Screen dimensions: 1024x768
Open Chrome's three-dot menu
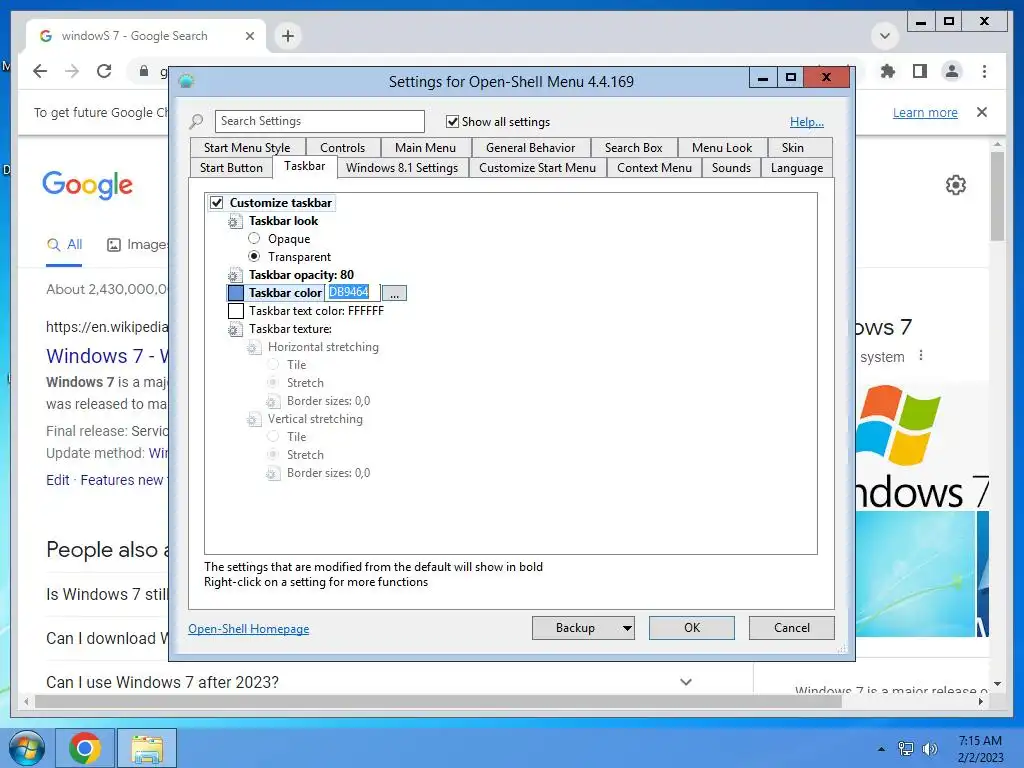pos(984,71)
